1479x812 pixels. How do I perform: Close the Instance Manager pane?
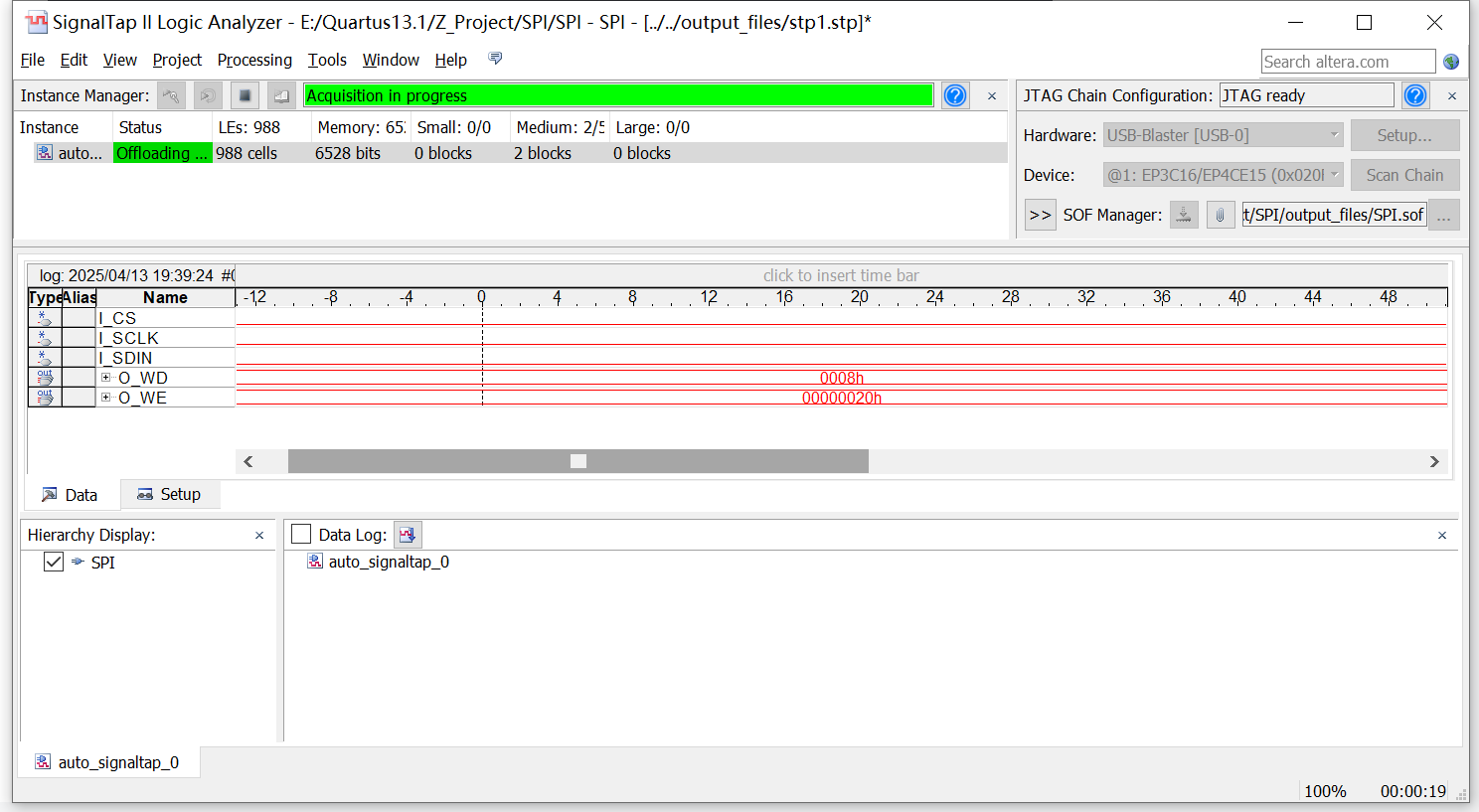pos(992,95)
